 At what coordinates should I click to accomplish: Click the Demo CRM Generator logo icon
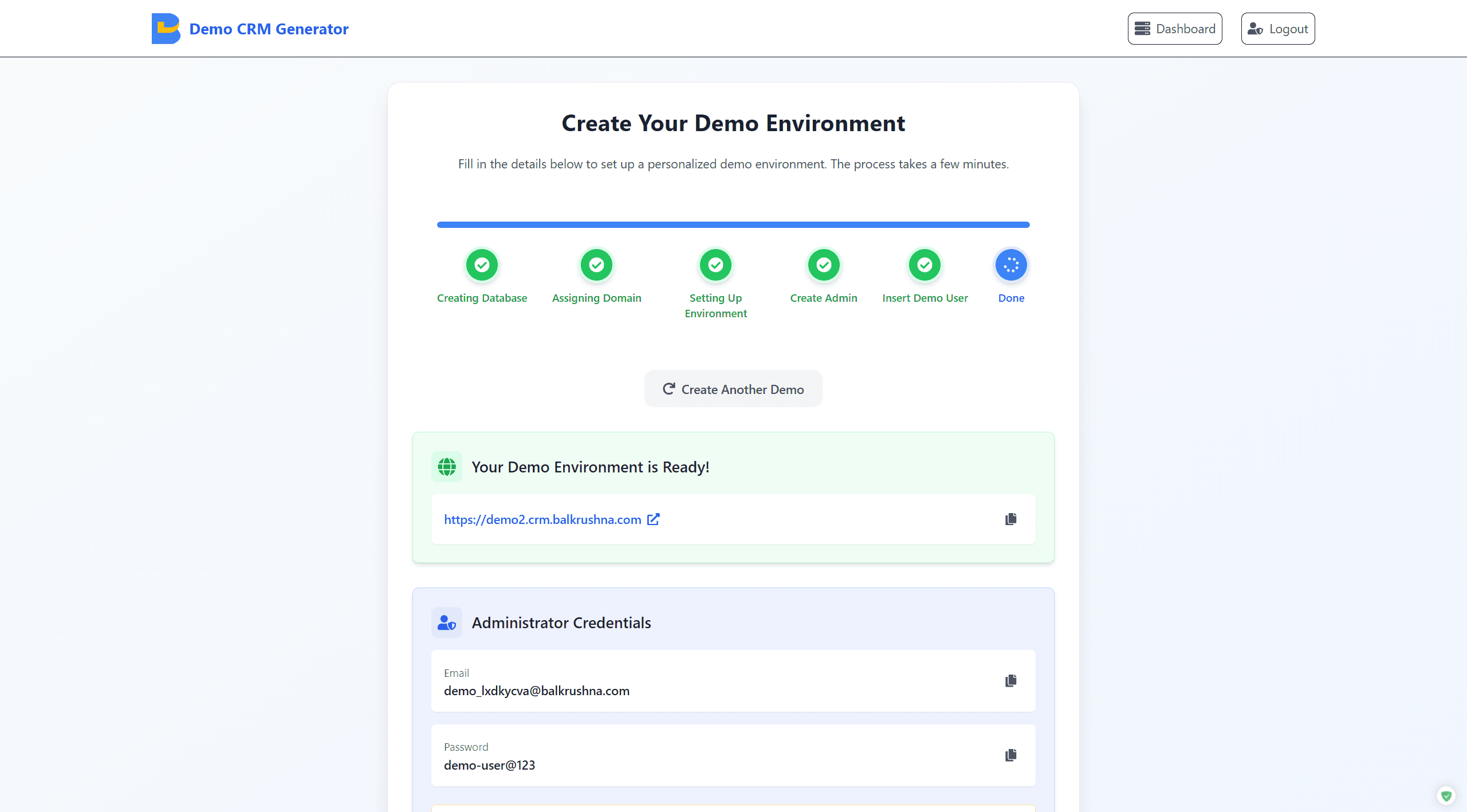166,28
